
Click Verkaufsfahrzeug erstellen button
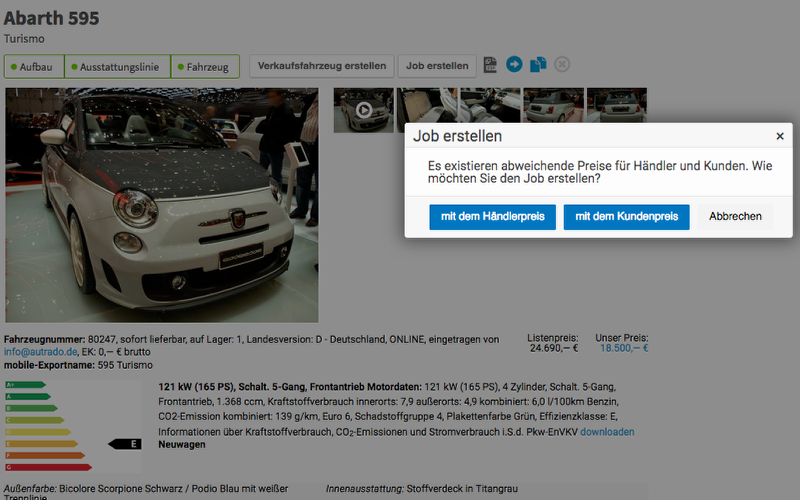pos(321,66)
